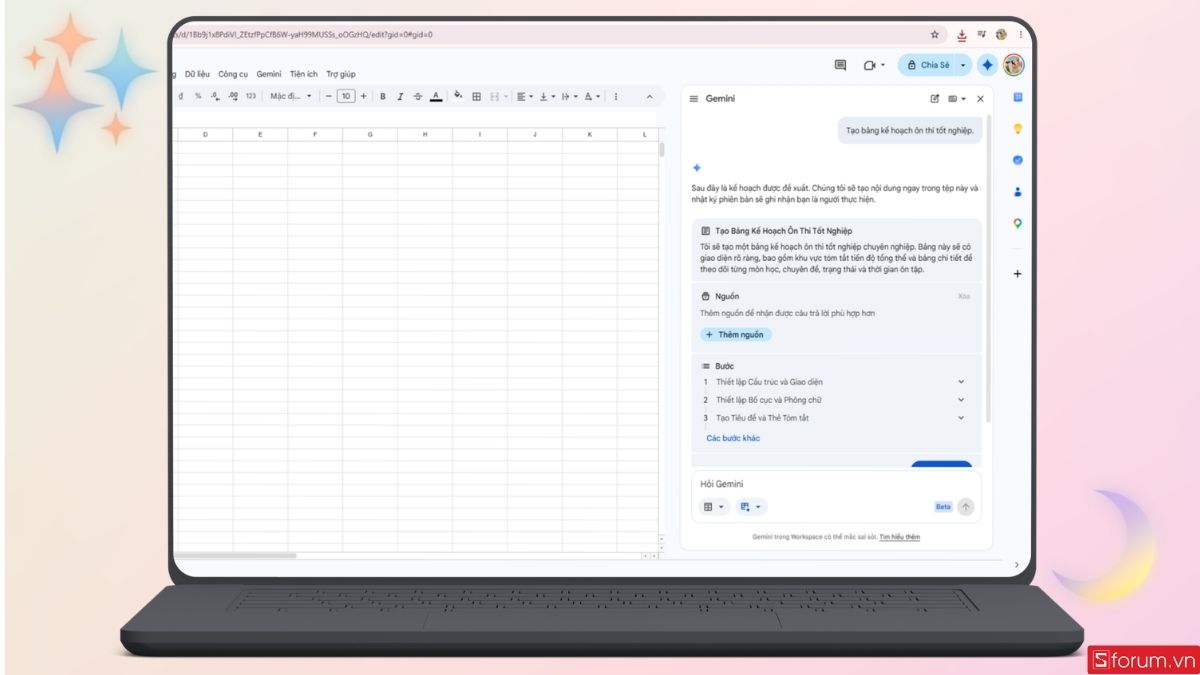Open the Gemini panel hamburger menu
Image resolution: width=1200 pixels, height=675 pixels.
[x=694, y=99]
